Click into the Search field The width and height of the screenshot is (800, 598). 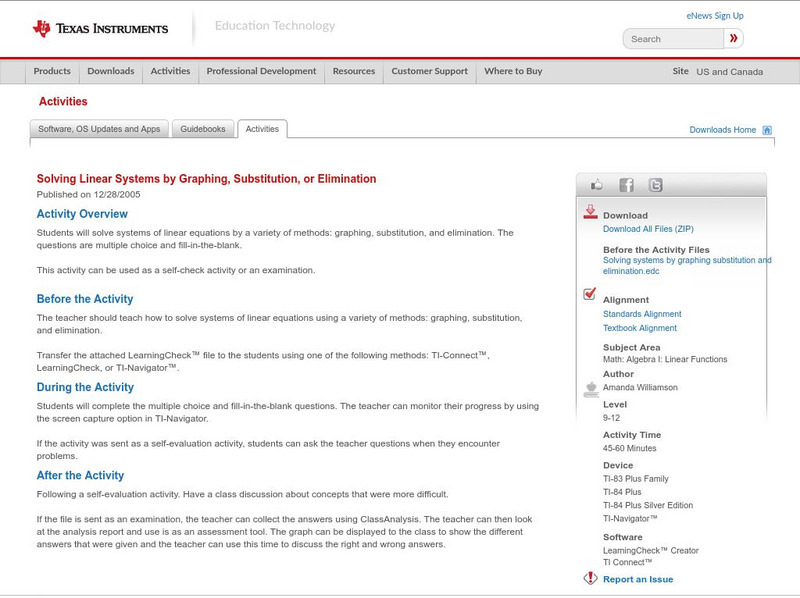coord(673,39)
